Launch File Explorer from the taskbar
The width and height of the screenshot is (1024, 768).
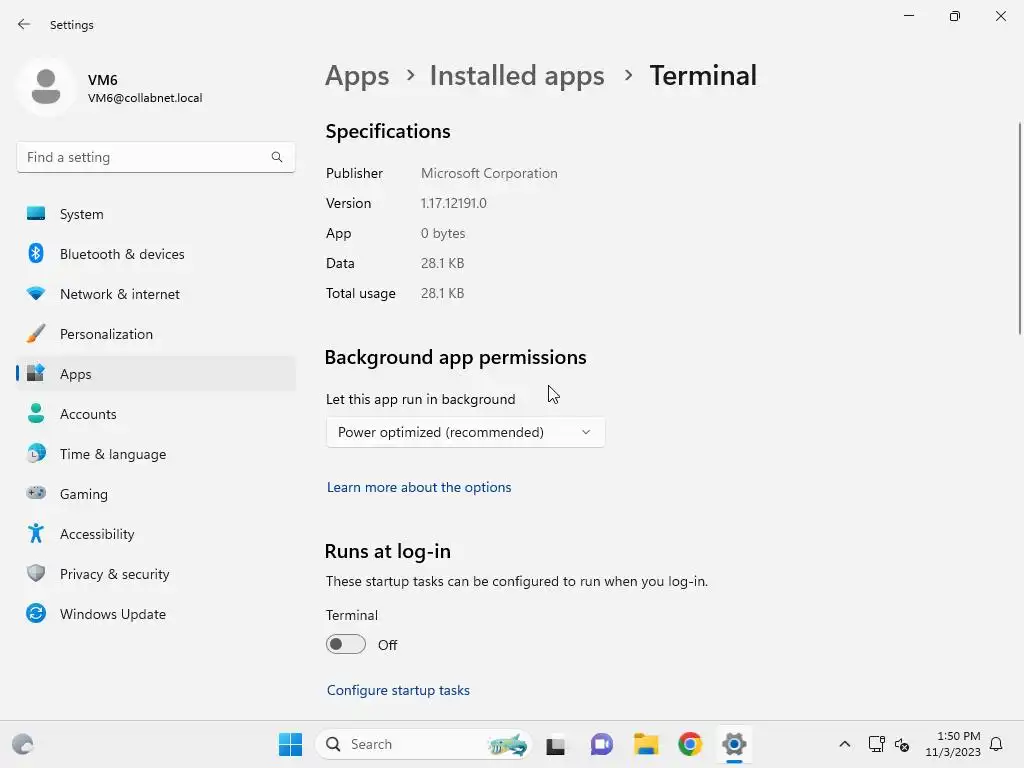pyautogui.click(x=646, y=744)
